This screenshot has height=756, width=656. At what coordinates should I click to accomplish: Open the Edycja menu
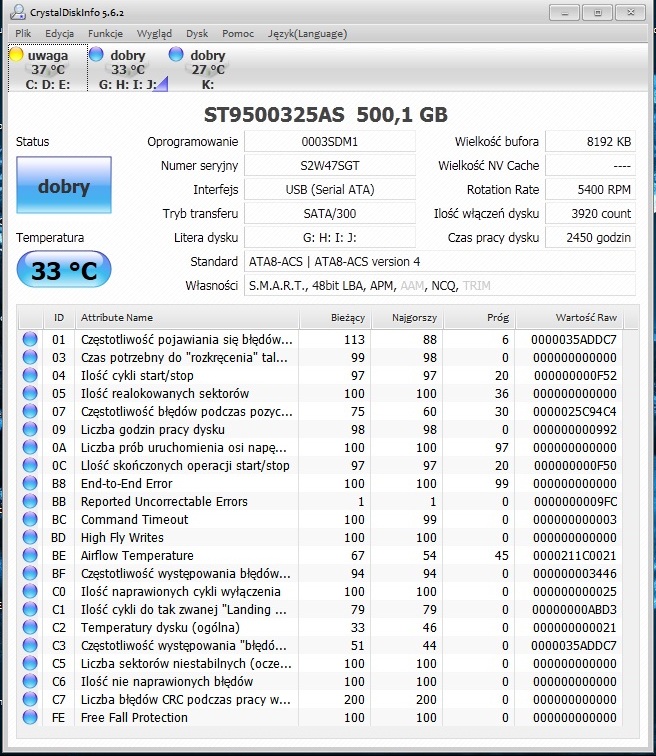(60, 34)
